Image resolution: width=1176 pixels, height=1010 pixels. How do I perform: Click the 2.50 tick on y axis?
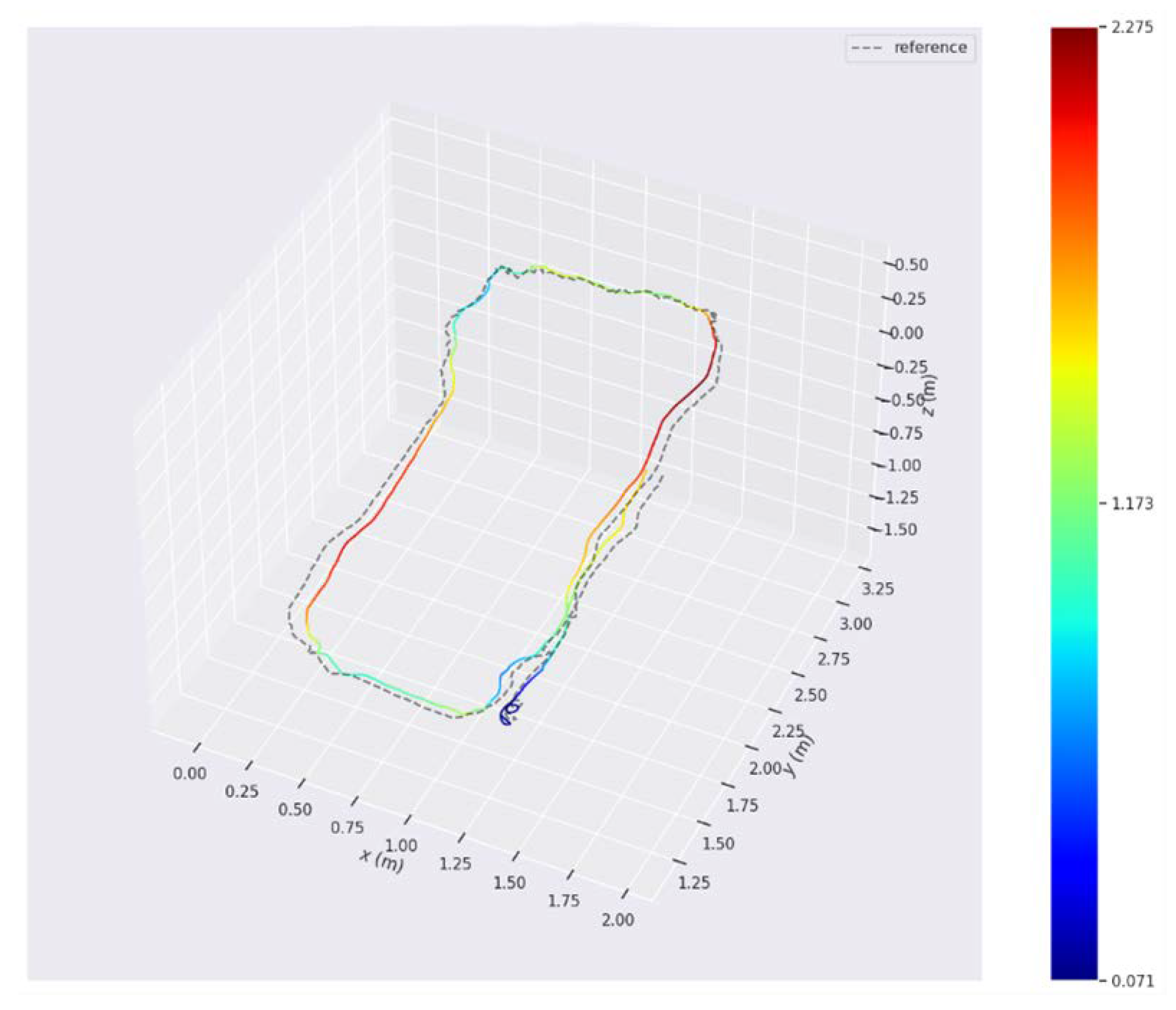point(810,695)
